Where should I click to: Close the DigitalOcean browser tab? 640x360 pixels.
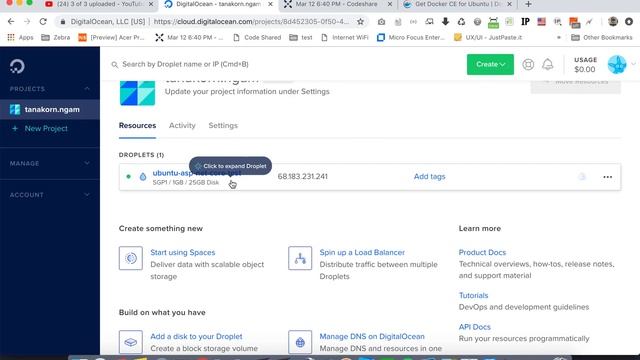click(x=270, y=4)
